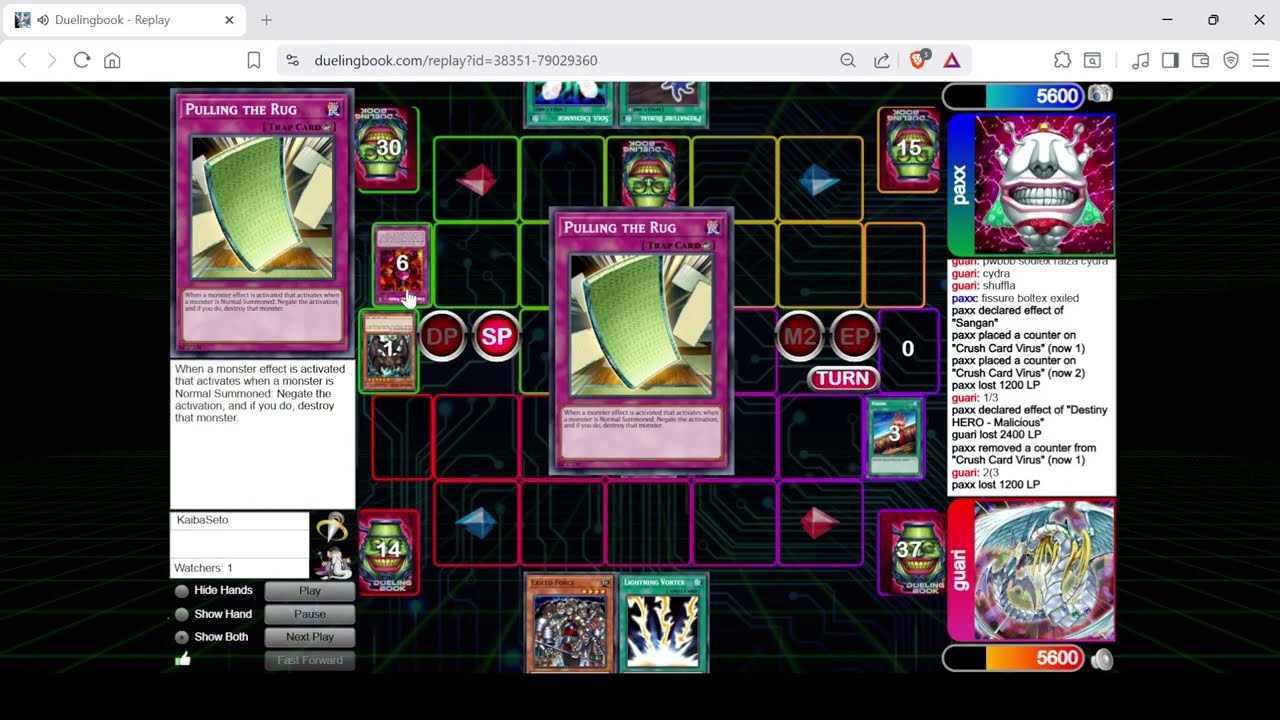Click the graveyard card showing count 1
This screenshot has width=1280, height=720.
(x=388, y=350)
